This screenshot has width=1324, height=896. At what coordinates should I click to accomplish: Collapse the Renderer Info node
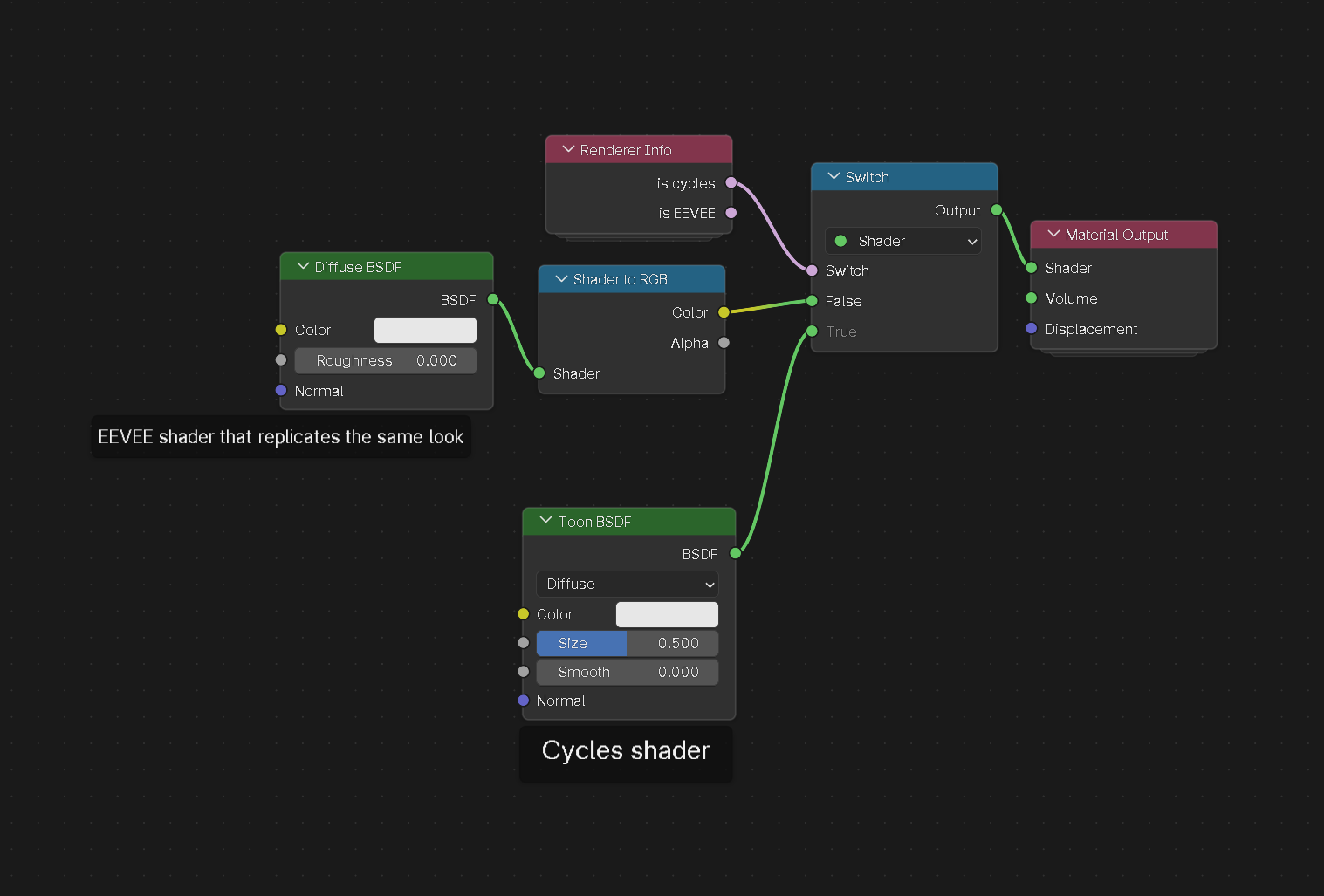tap(568, 149)
